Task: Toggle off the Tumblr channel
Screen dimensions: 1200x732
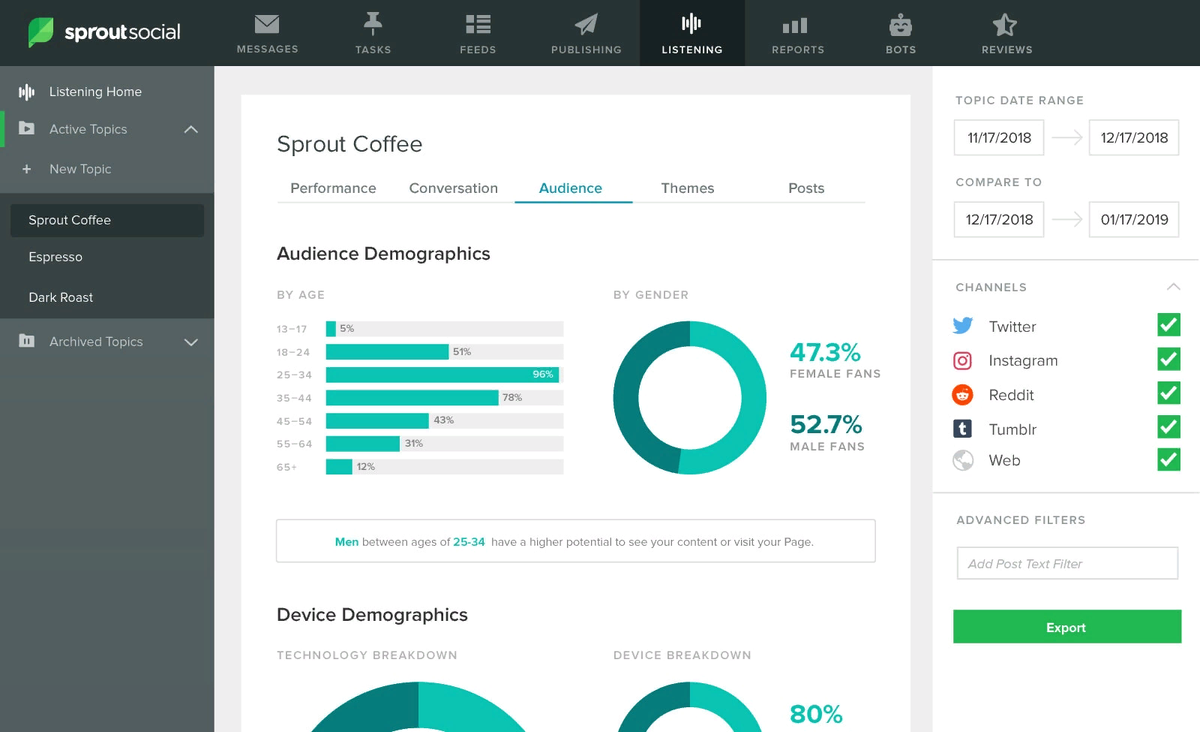Action: pos(1168,427)
